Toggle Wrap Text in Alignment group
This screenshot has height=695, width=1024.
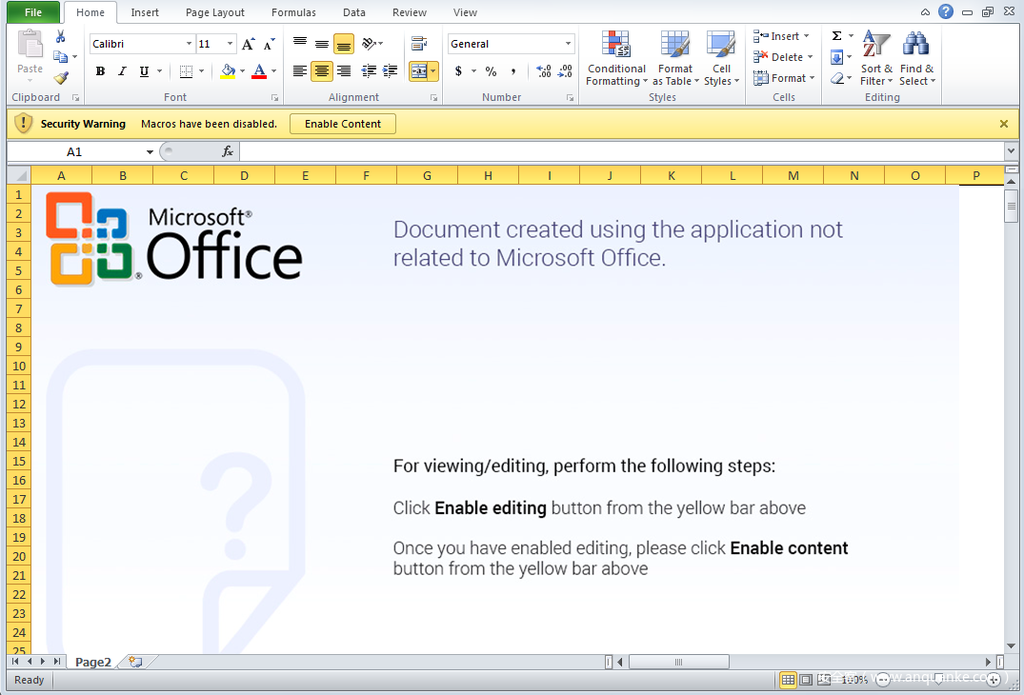[419, 44]
